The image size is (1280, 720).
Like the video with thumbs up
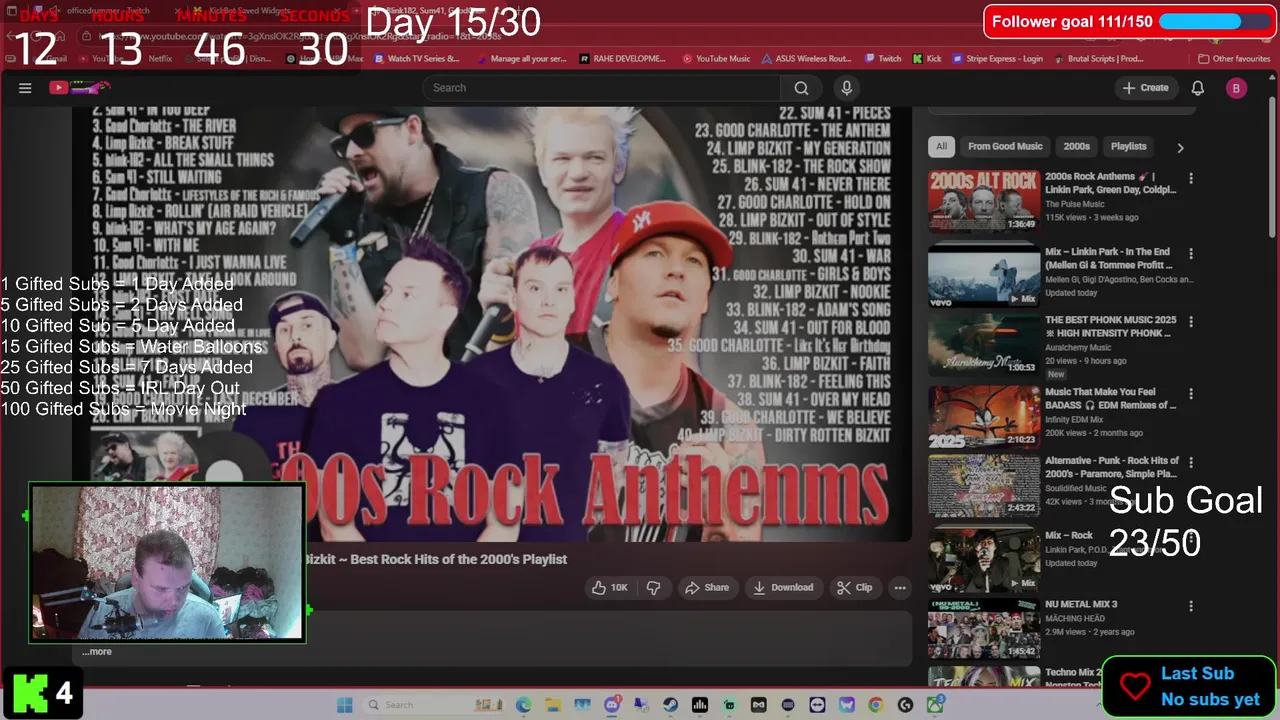[x=609, y=587]
